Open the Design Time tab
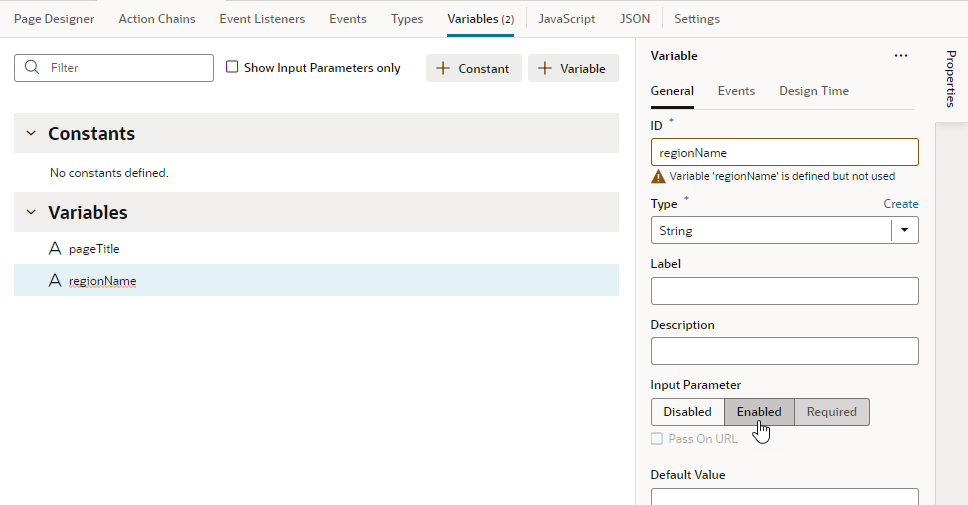Viewport: 968px width, 505px height. pyautogui.click(x=814, y=91)
